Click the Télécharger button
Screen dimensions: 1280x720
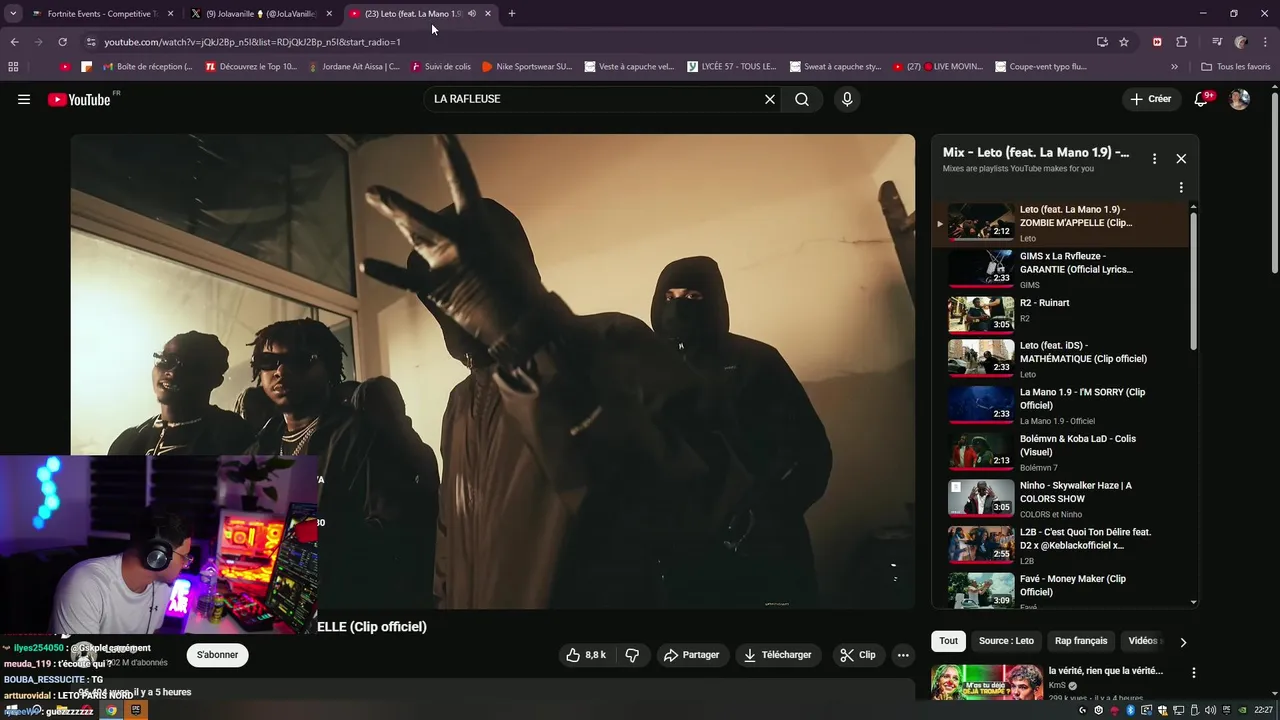(x=777, y=655)
